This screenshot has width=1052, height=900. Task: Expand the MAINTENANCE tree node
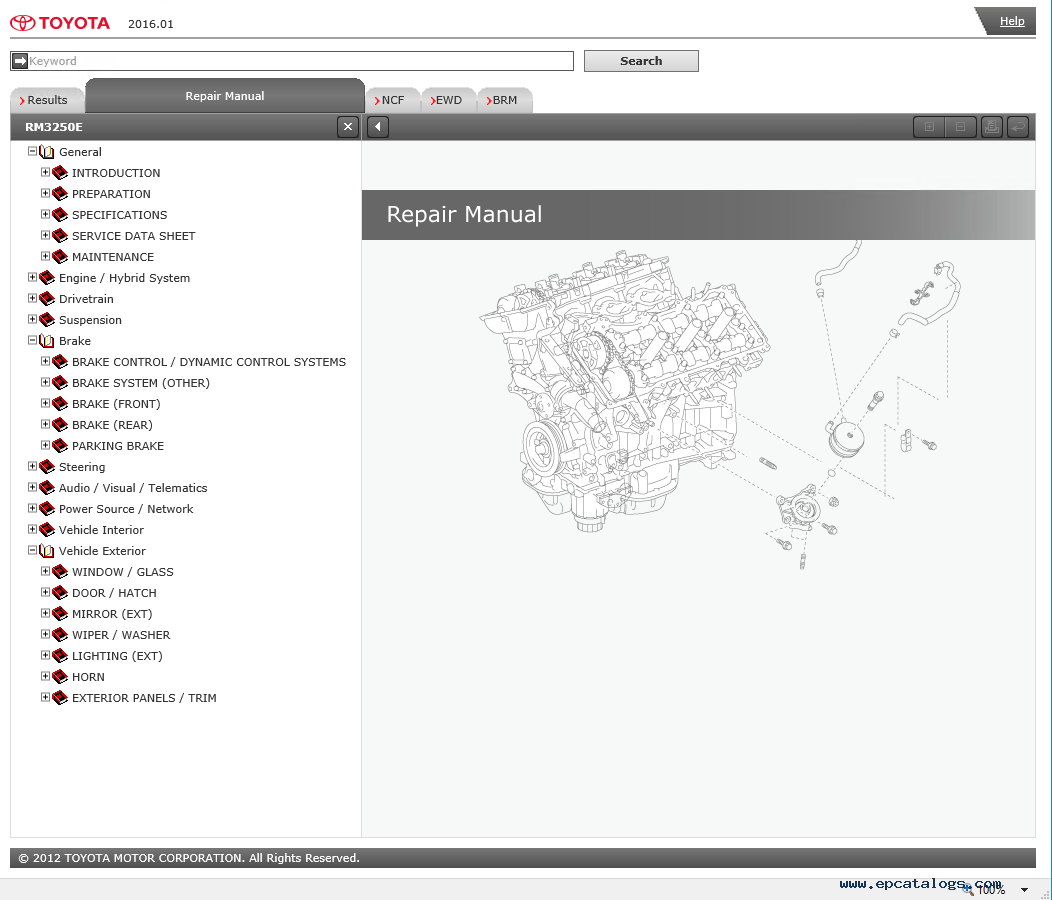[x=45, y=256]
